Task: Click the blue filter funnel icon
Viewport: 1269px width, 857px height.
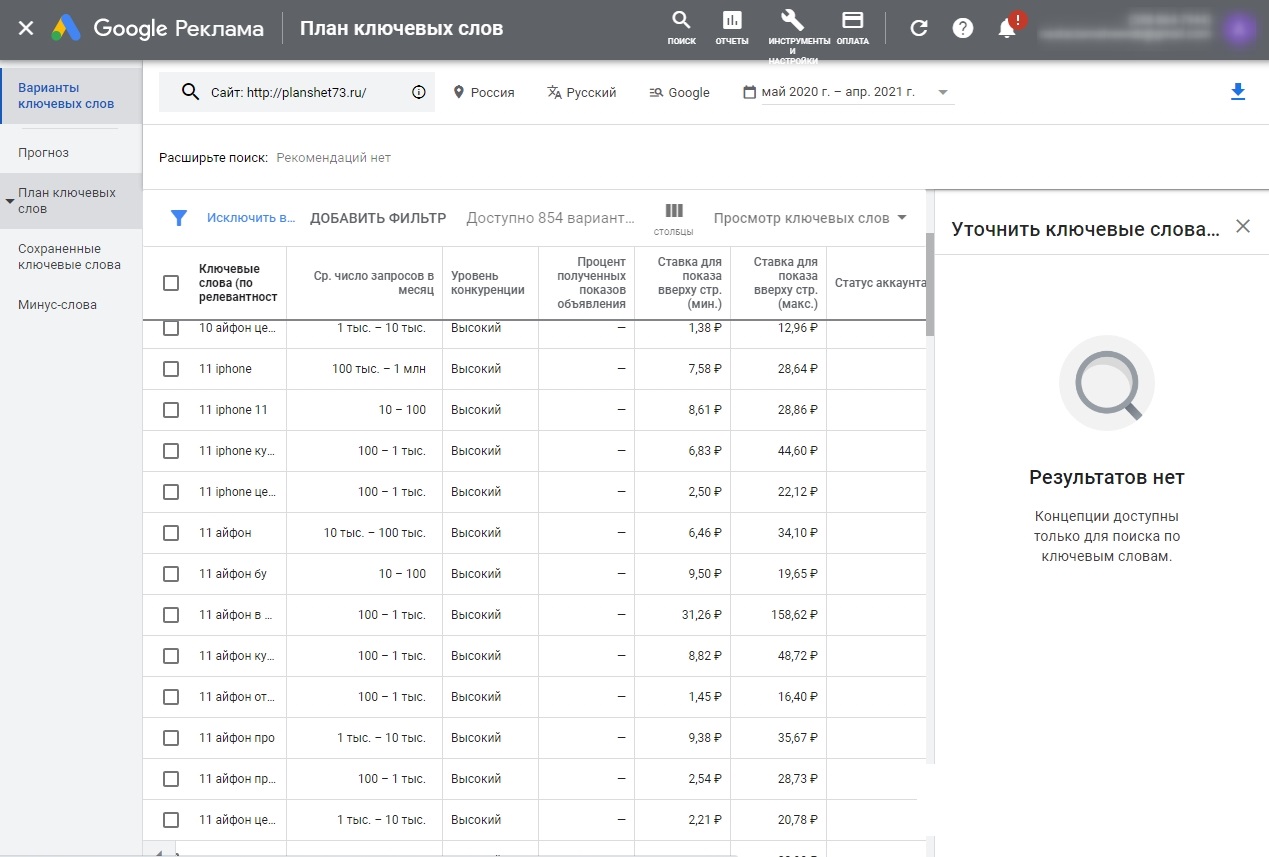Action: pyautogui.click(x=179, y=218)
